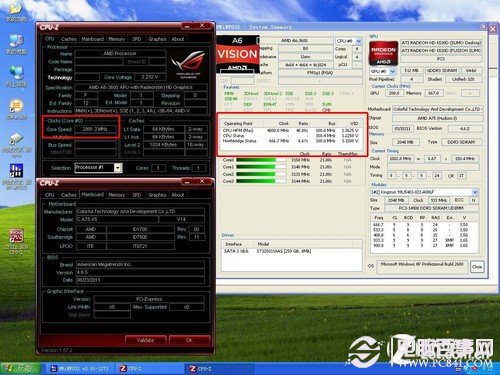Click the VID column header
500x375 pixels.
[x=354, y=123]
